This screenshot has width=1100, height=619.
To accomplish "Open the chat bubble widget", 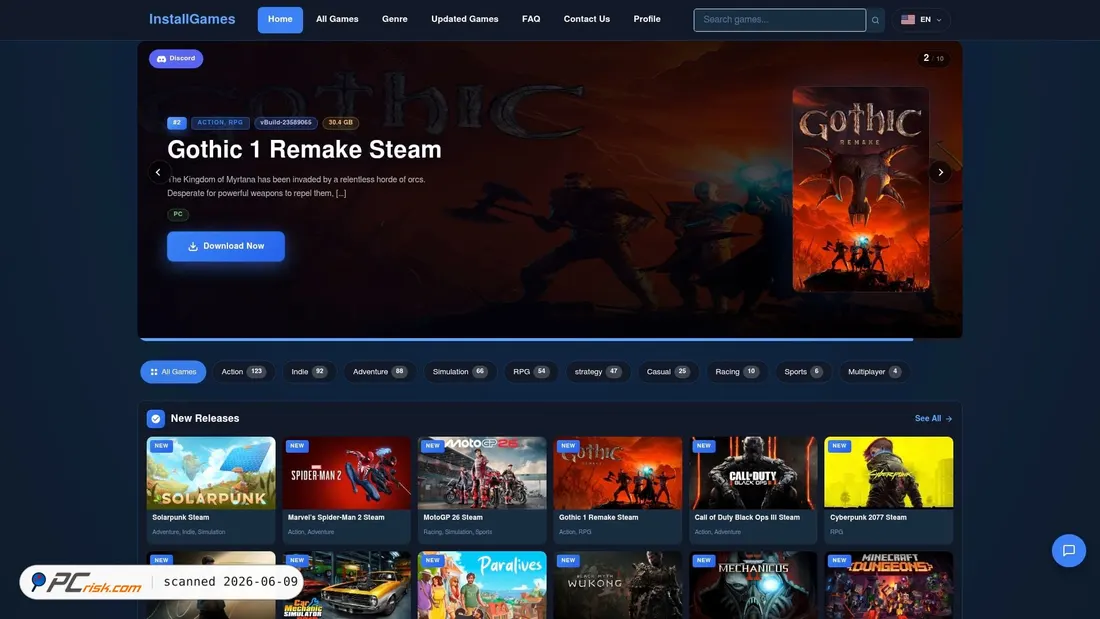I will 1068,550.
